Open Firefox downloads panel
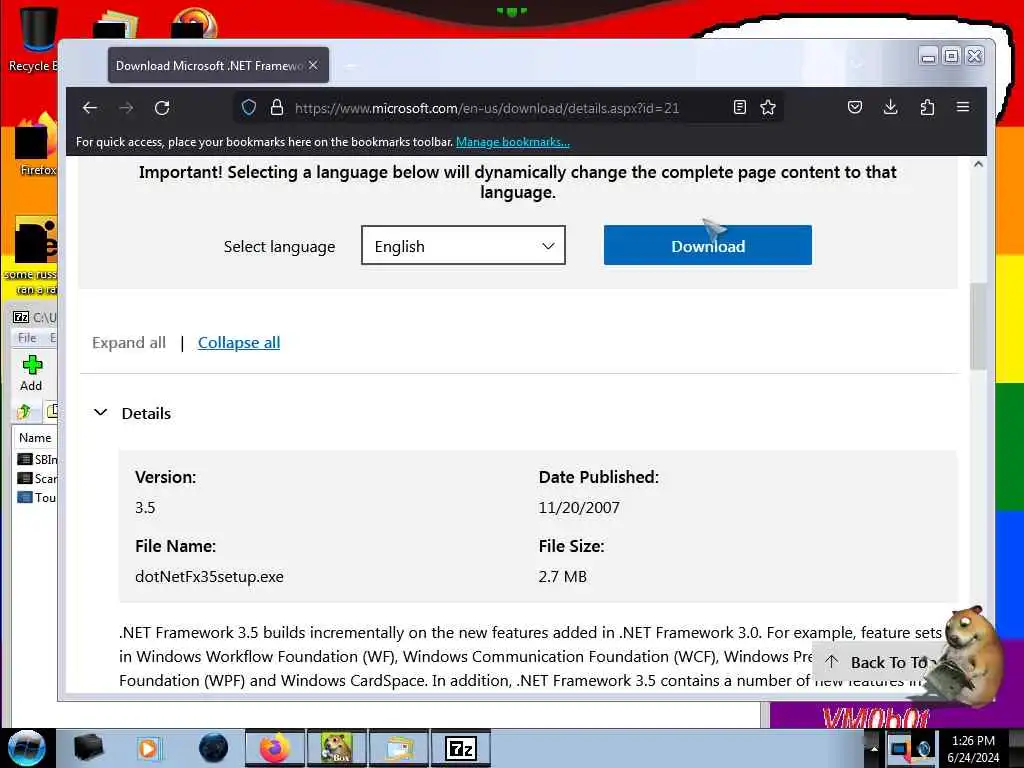1024x768 pixels. pos(890,107)
